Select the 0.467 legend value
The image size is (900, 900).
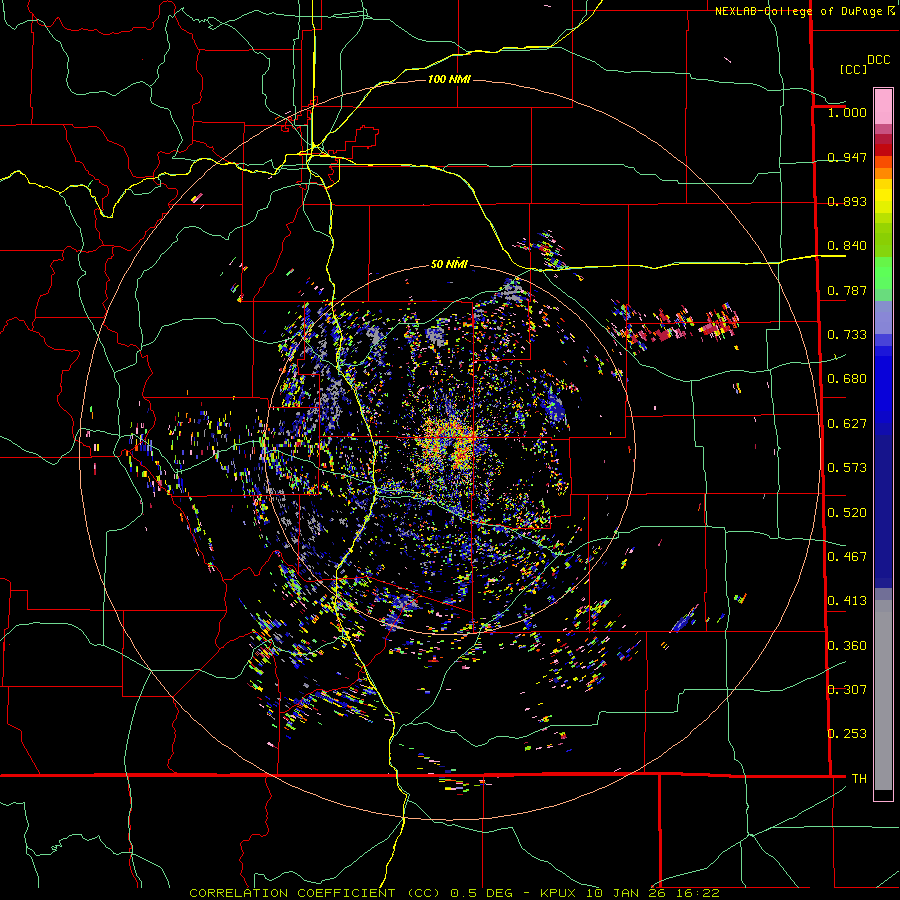[847, 557]
